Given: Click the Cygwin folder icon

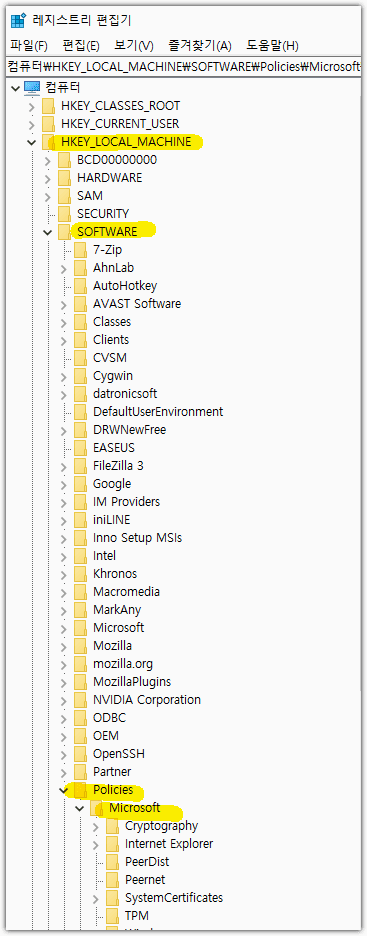Looking at the screenshot, I should (81, 375).
